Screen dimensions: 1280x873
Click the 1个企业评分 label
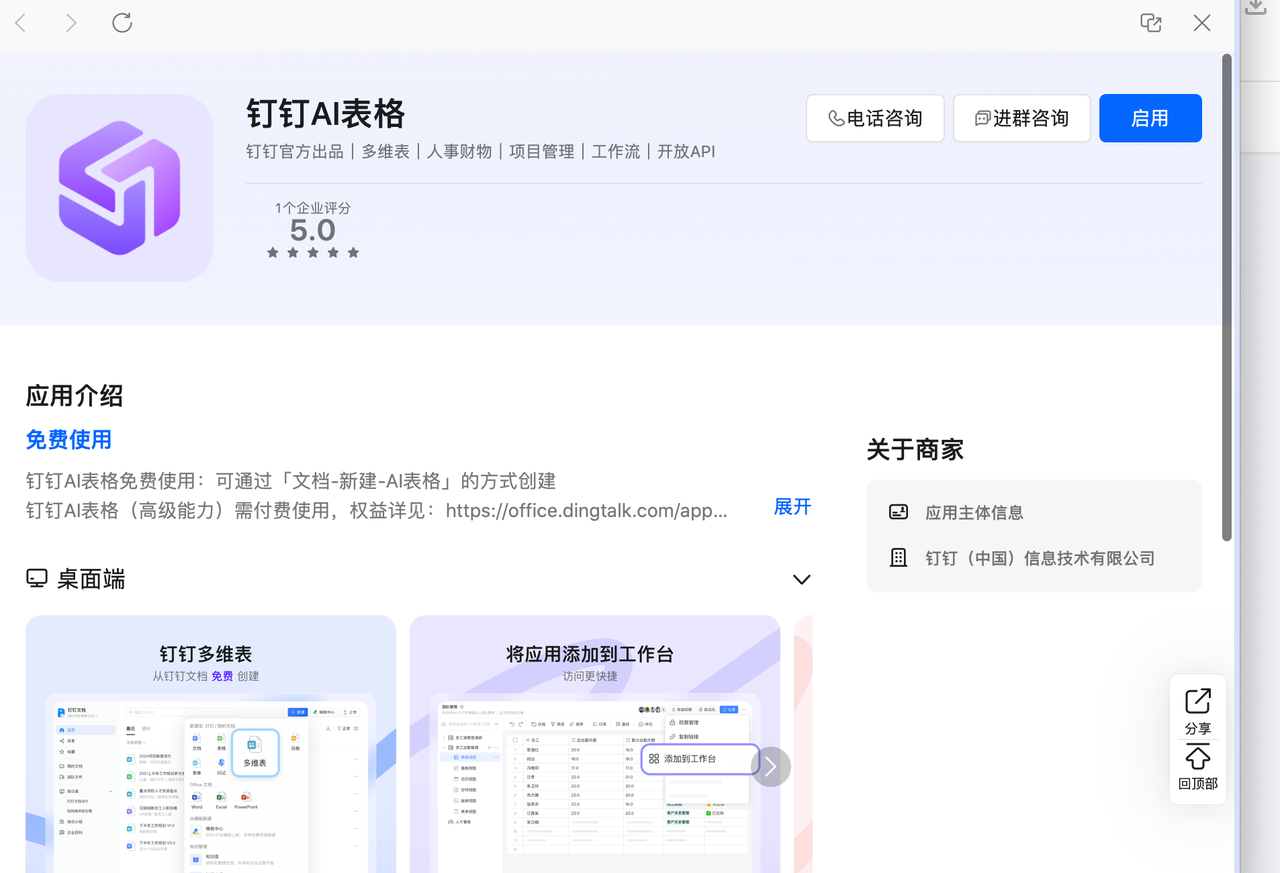313,208
